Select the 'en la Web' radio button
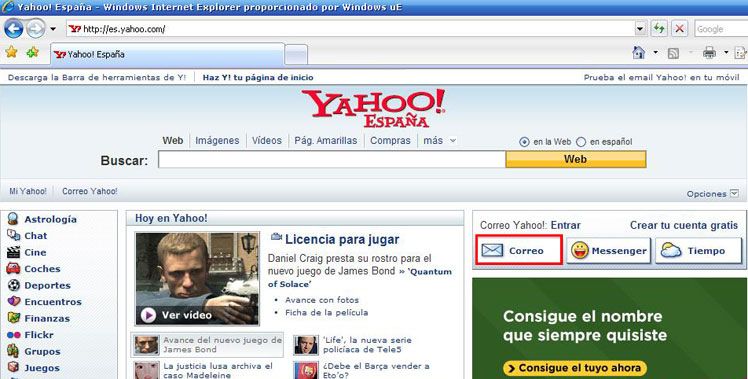 (x=524, y=142)
